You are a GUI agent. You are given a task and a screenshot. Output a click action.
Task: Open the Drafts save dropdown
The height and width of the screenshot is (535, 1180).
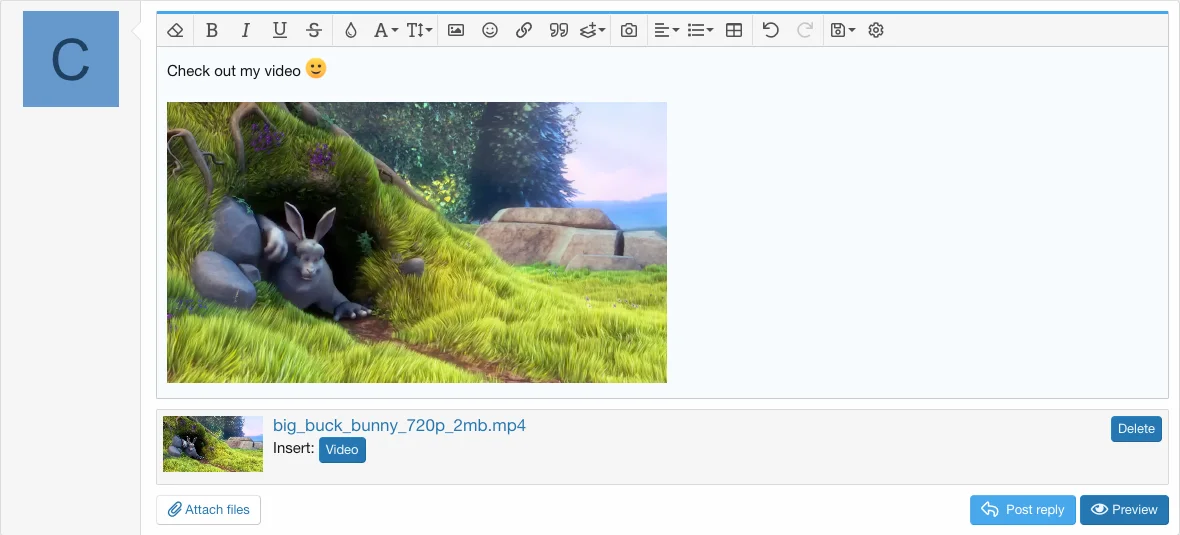(842, 30)
